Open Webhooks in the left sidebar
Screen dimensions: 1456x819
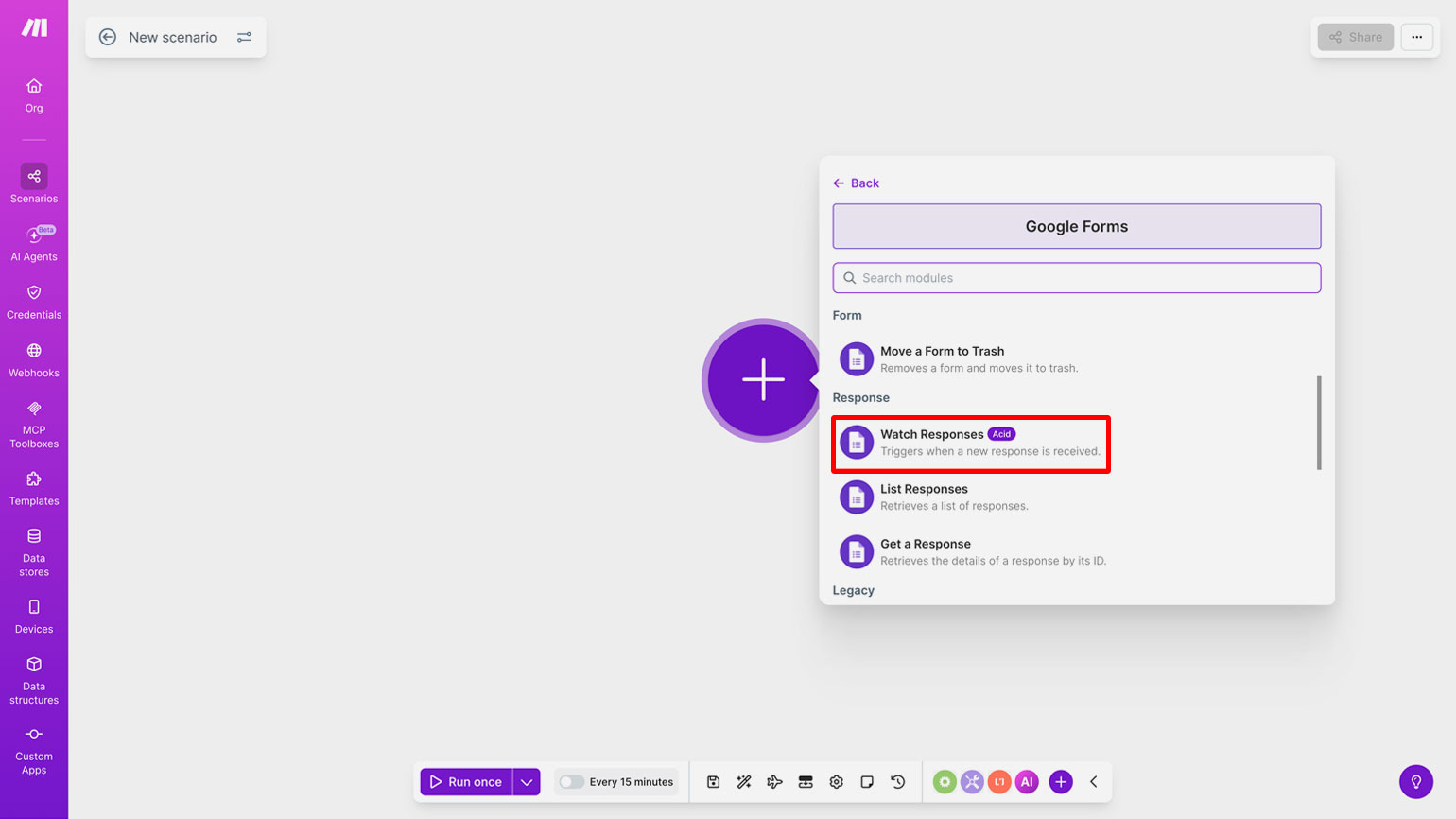pyautogui.click(x=34, y=360)
